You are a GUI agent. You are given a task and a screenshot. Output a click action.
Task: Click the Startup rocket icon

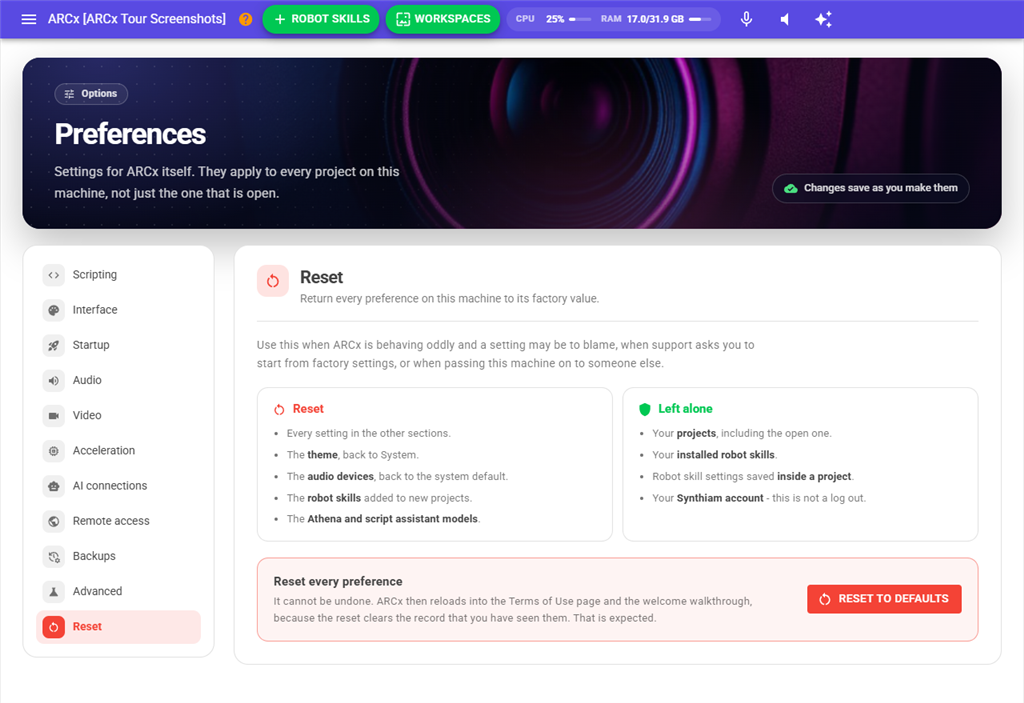[x=54, y=346]
